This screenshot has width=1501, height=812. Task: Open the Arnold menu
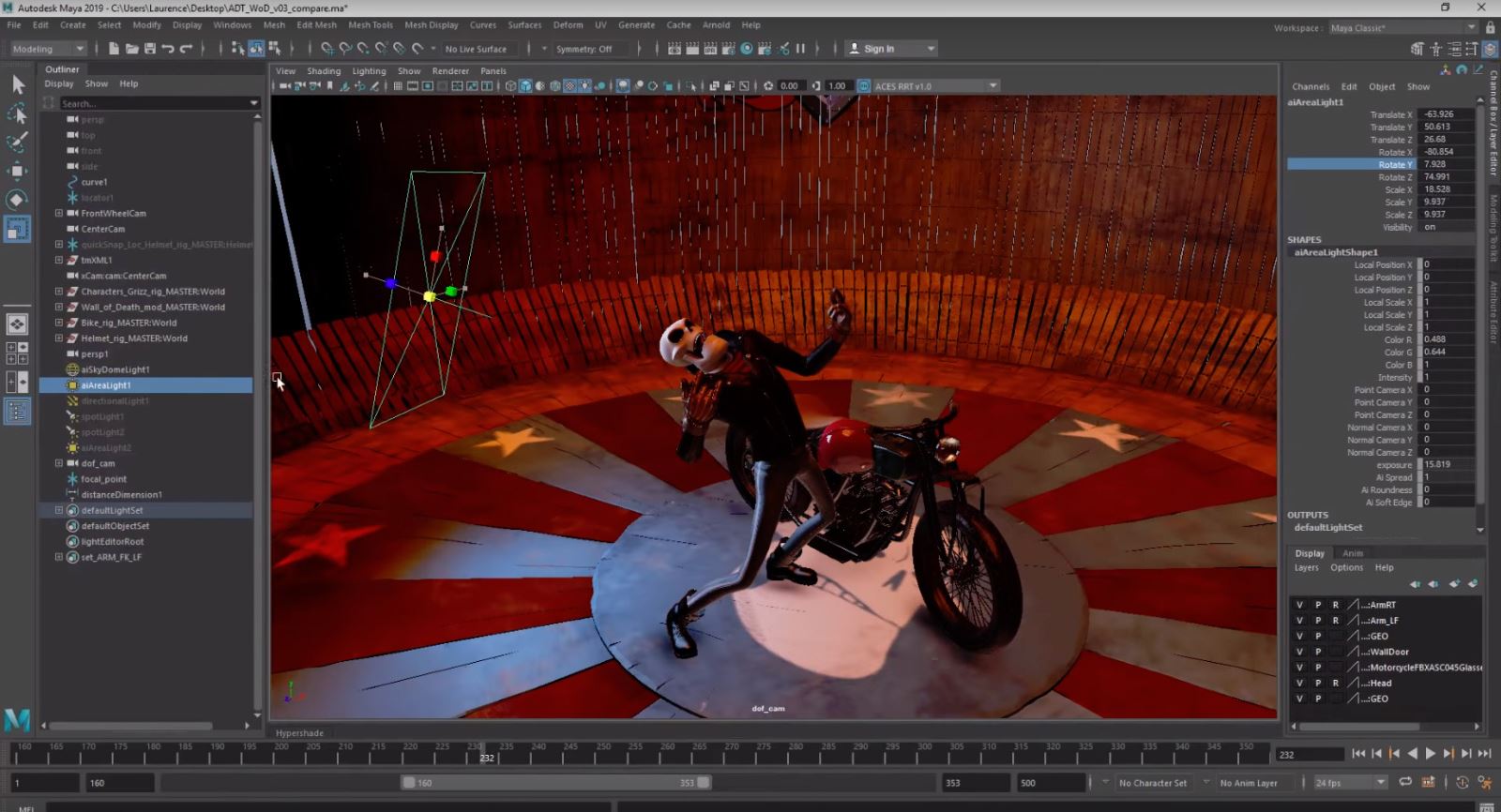[x=716, y=25]
